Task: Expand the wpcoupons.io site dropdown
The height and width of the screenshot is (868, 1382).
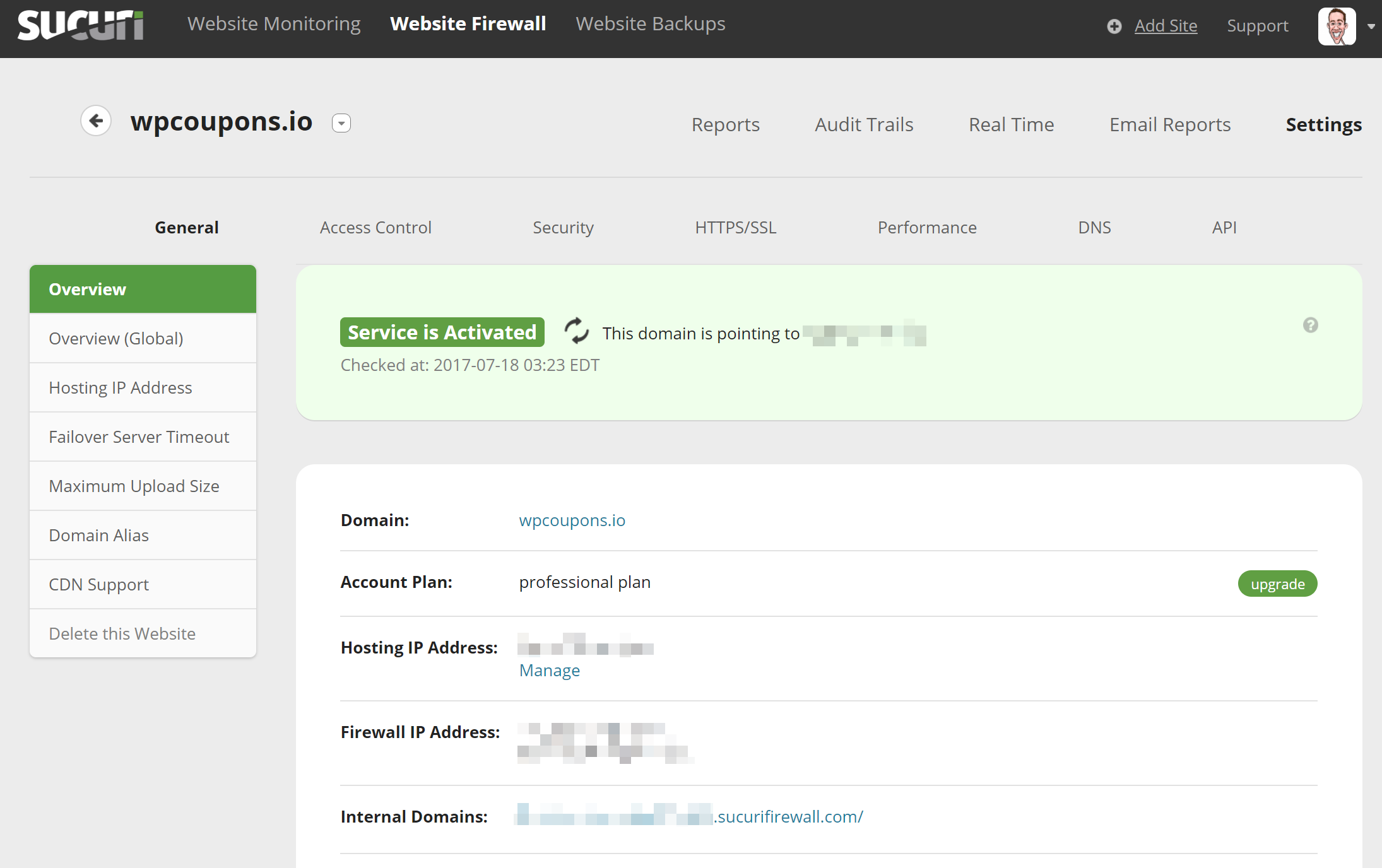Action: [x=342, y=122]
